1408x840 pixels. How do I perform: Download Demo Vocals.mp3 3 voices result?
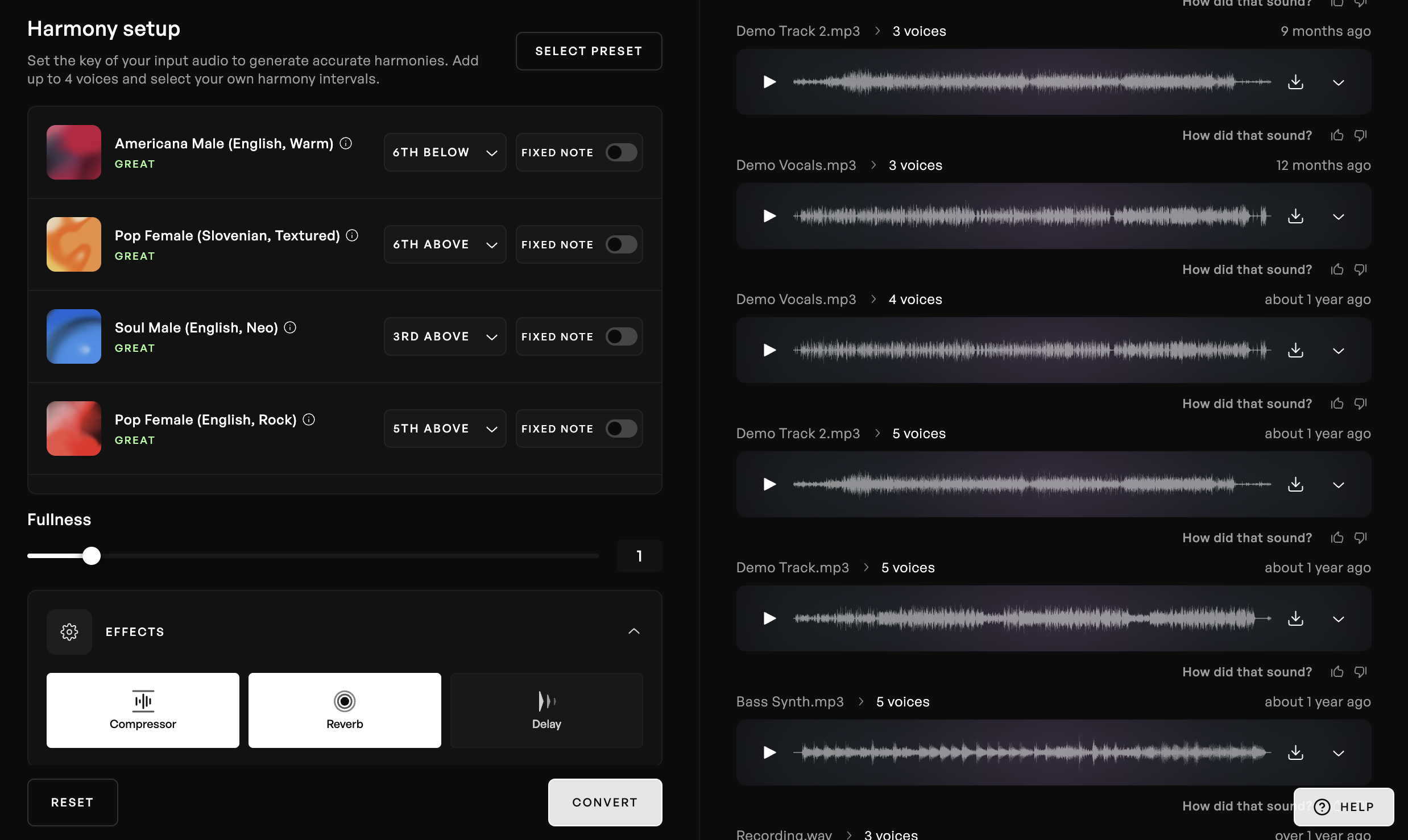[x=1295, y=216]
